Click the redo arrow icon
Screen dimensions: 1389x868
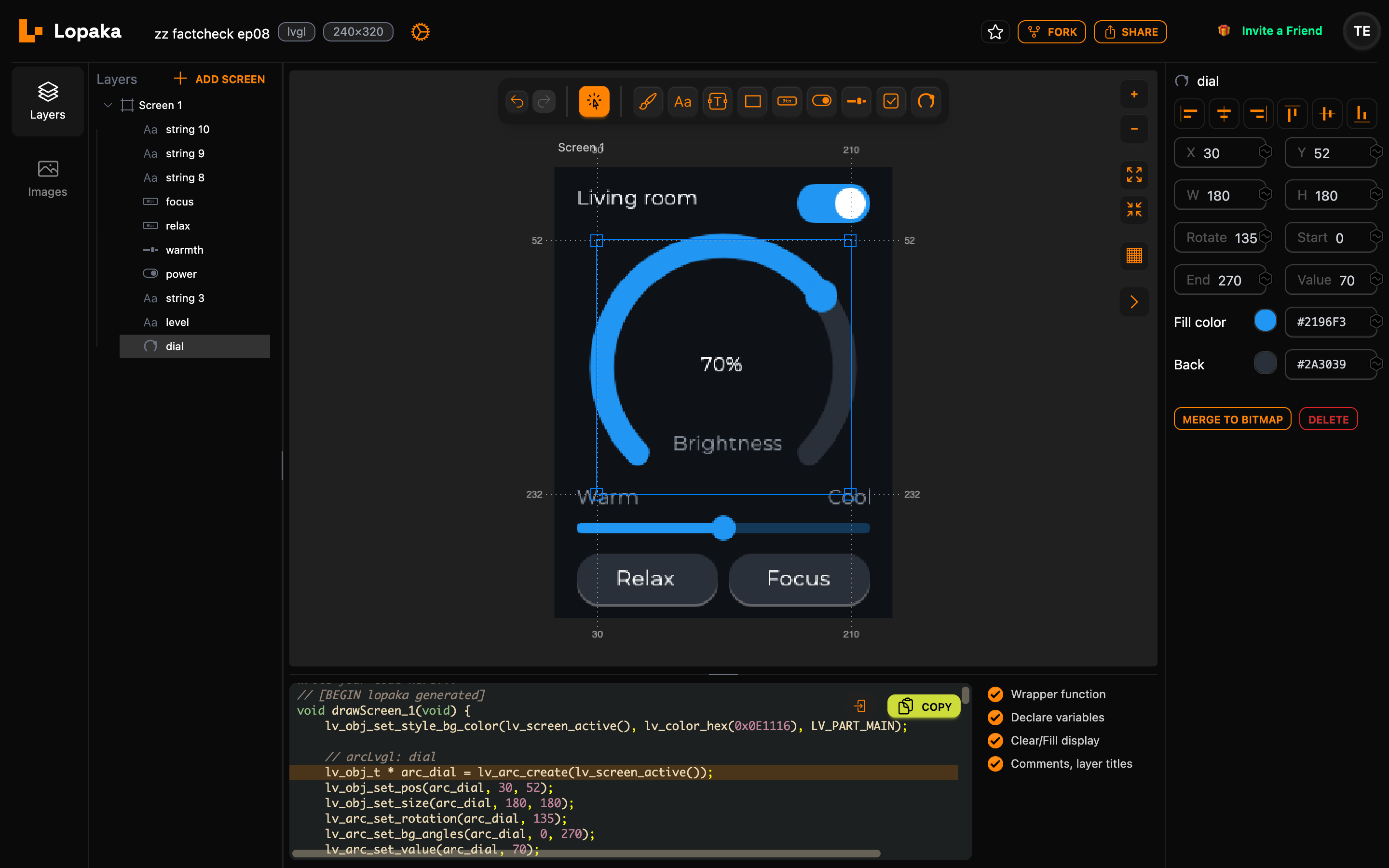point(544,102)
